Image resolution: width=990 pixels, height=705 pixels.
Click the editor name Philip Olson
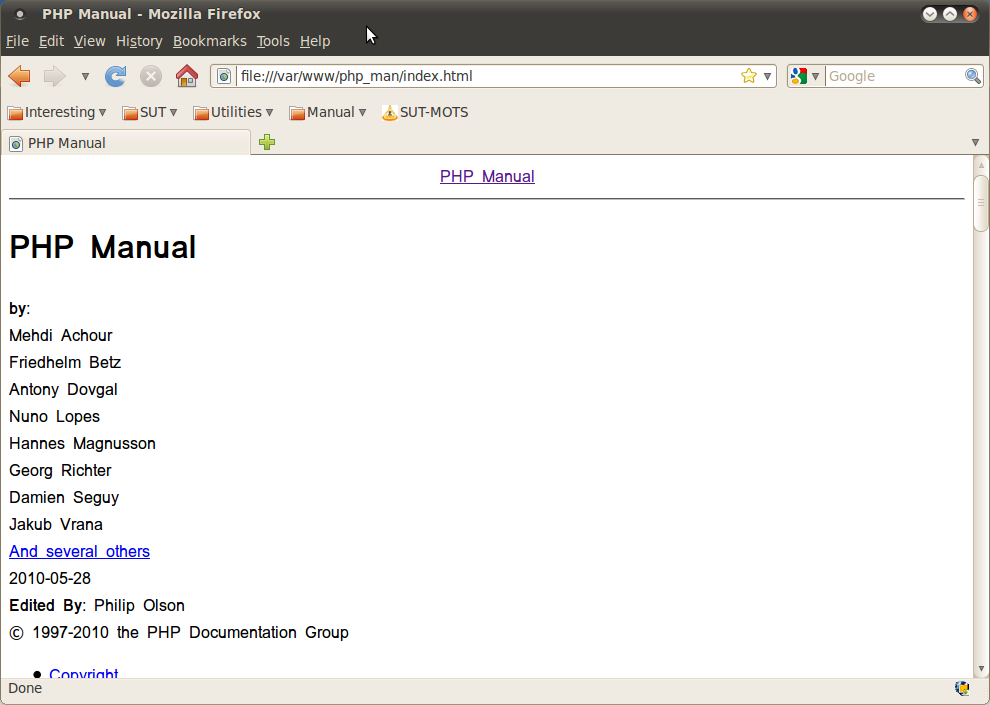(x=140, y=606)
